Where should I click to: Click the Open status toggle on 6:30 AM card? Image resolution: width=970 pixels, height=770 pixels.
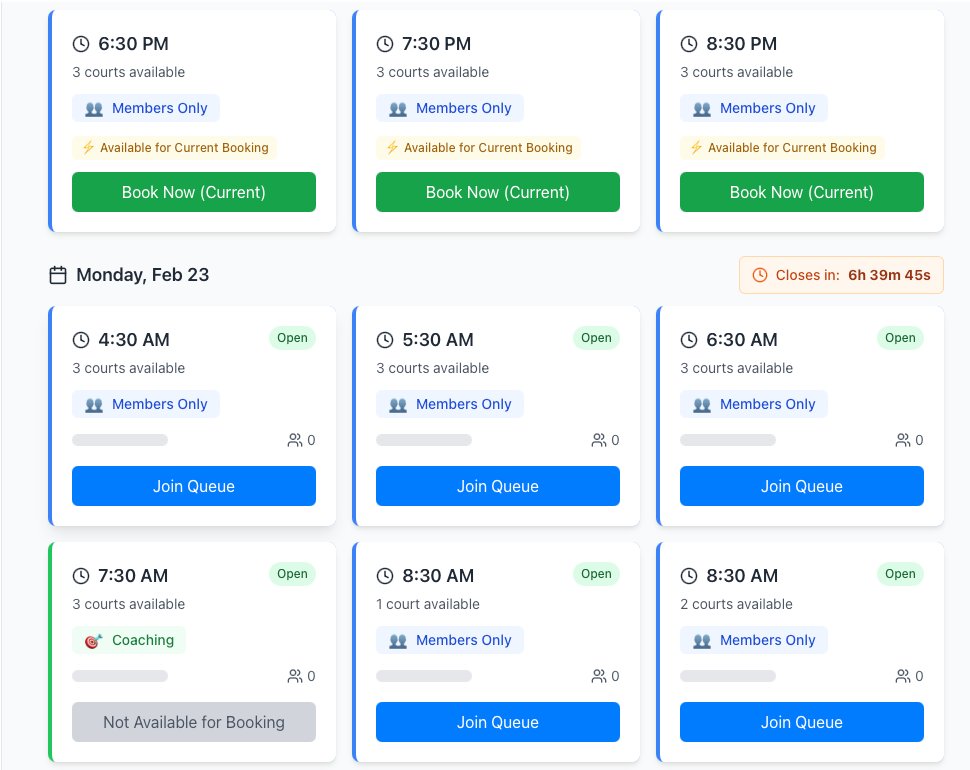point(899,338)
